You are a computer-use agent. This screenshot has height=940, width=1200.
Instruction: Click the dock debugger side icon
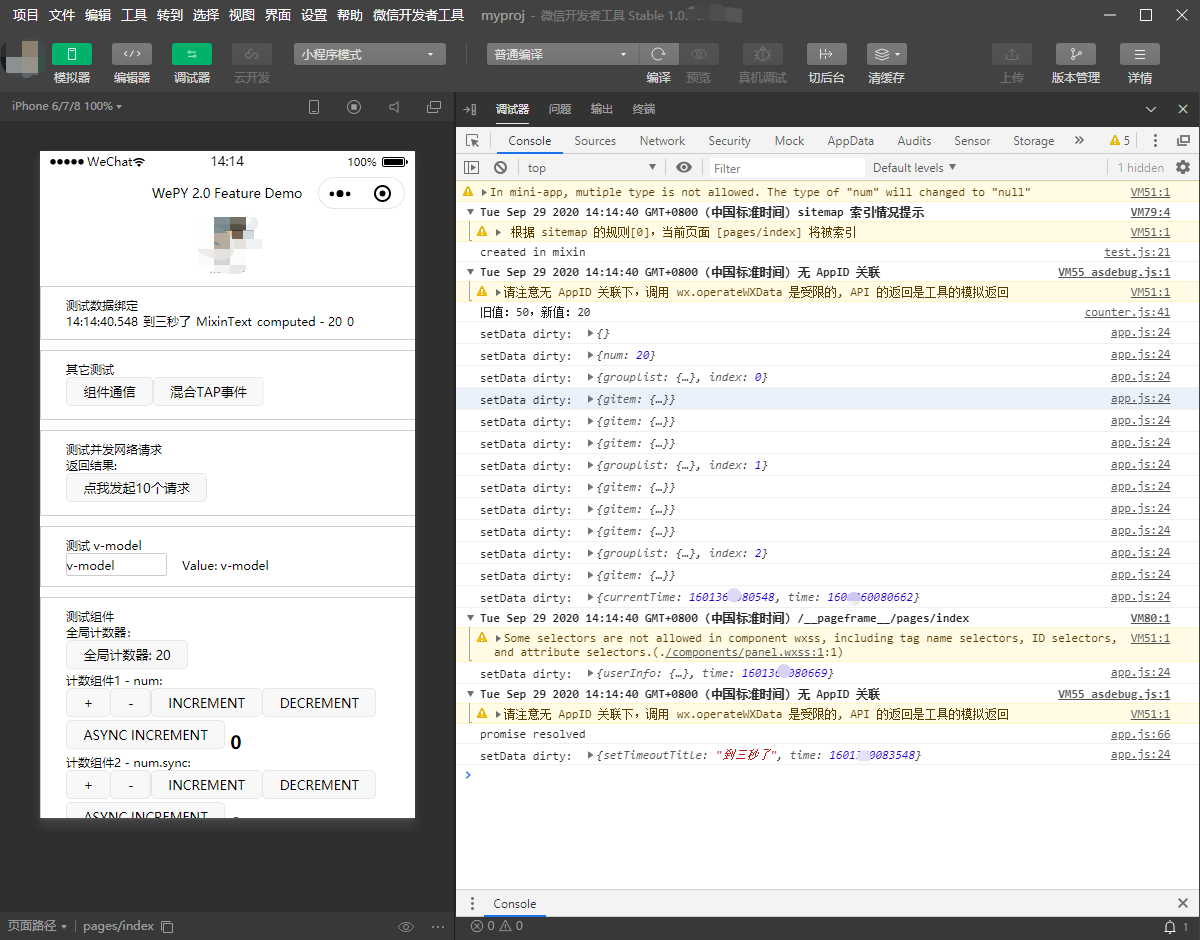[x=470, y=109]
